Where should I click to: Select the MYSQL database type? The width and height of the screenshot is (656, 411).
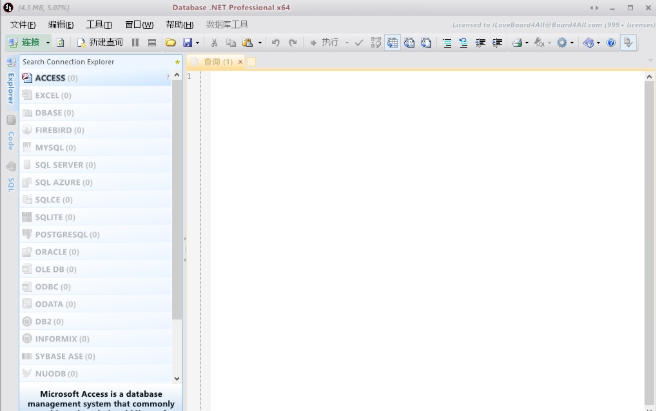[48, 147]
